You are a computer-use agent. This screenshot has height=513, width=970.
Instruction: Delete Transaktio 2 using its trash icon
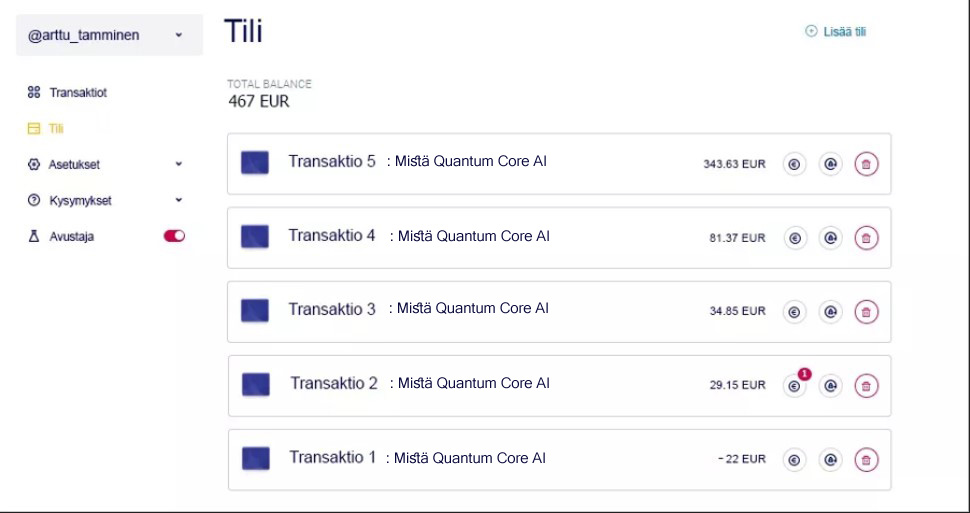tap(866, 386)
